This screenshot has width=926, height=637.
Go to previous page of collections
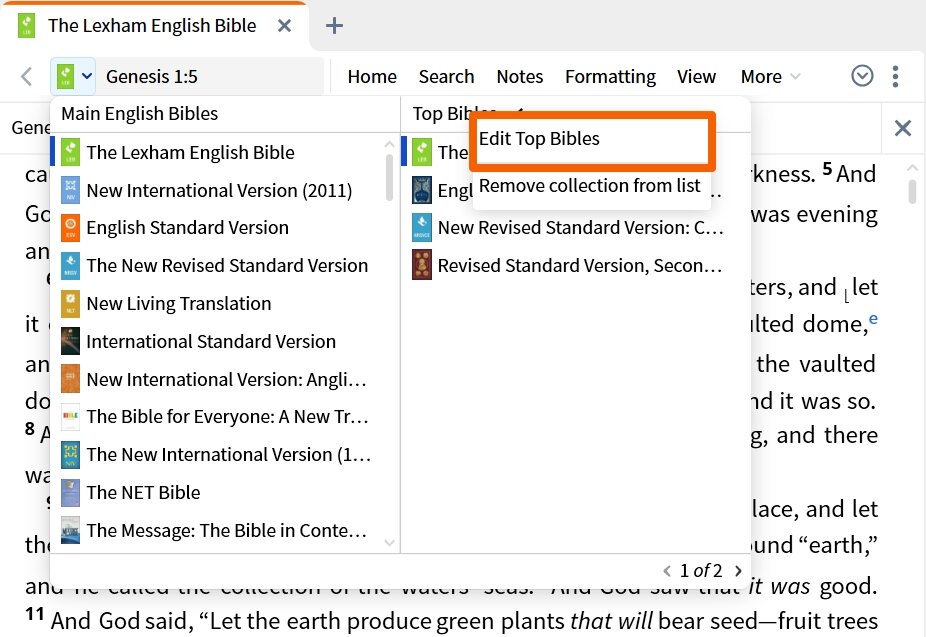(667, 570)
